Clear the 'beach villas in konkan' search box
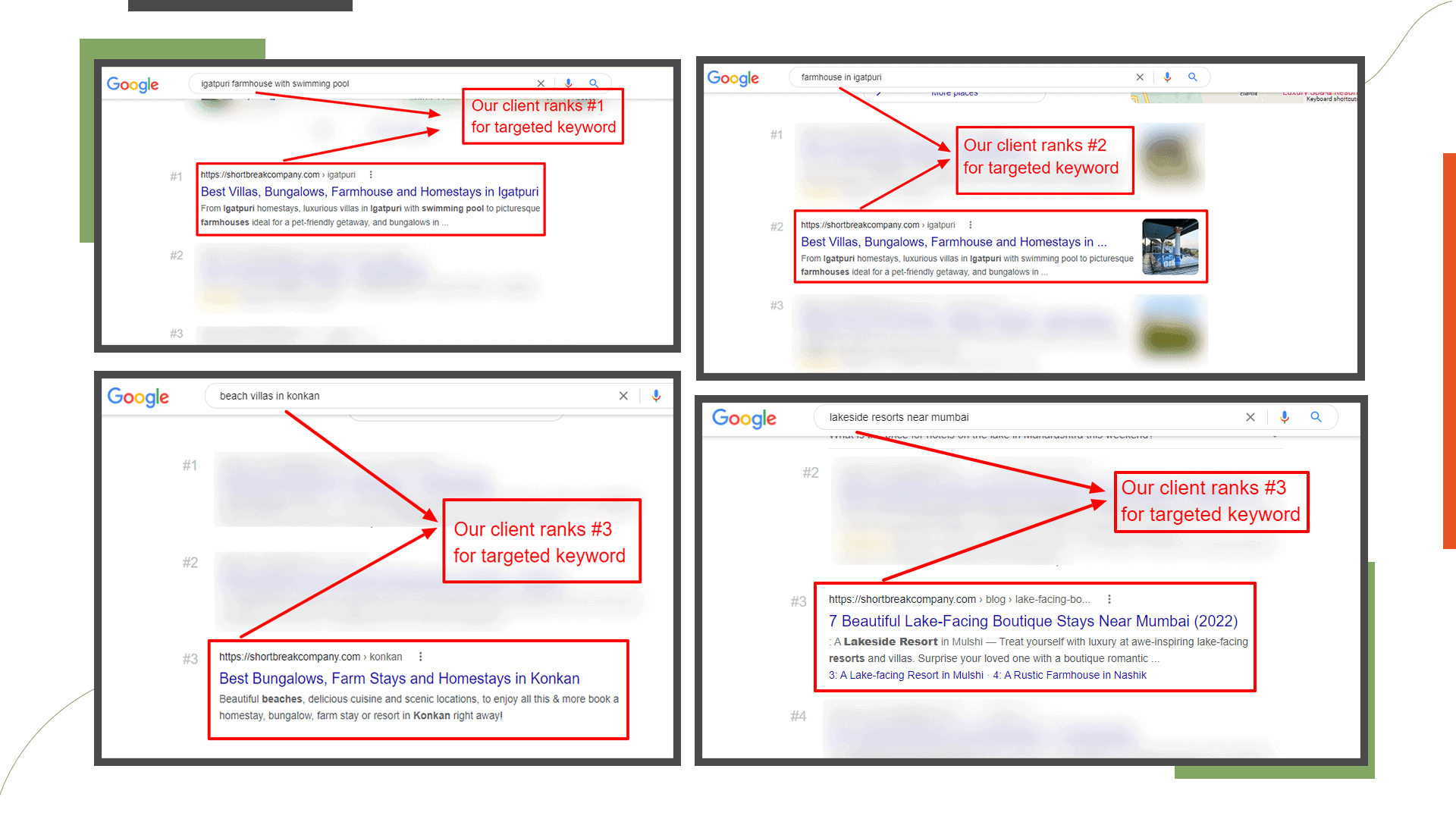This screenshot has width=1456, height=819. point(623,396)
